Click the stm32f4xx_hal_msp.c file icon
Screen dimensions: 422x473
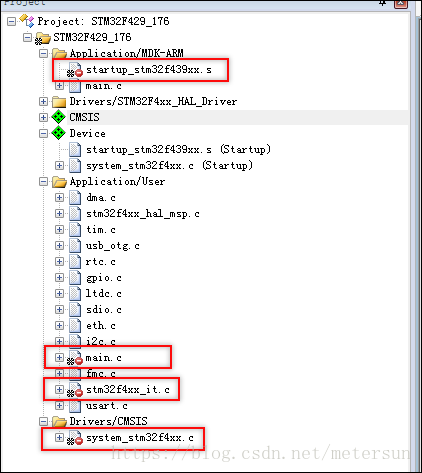[75, 213]
